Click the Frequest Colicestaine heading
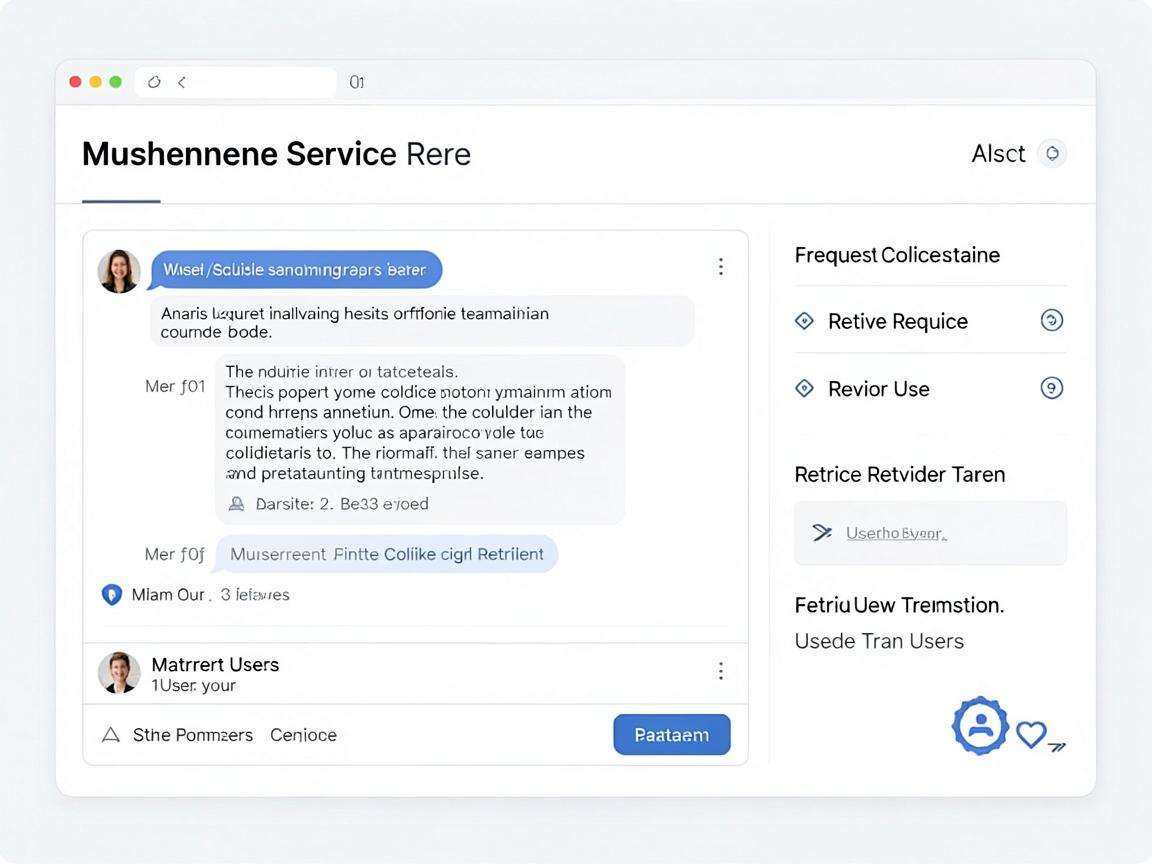This screenshot has height=864, width=1152. 897,255
